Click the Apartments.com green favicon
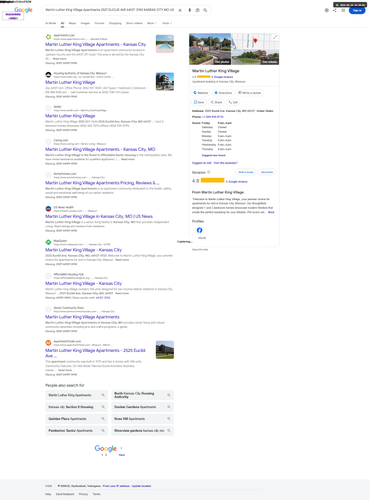The width and height of the screenshot is (374, 500). click(x=48, y=37)
